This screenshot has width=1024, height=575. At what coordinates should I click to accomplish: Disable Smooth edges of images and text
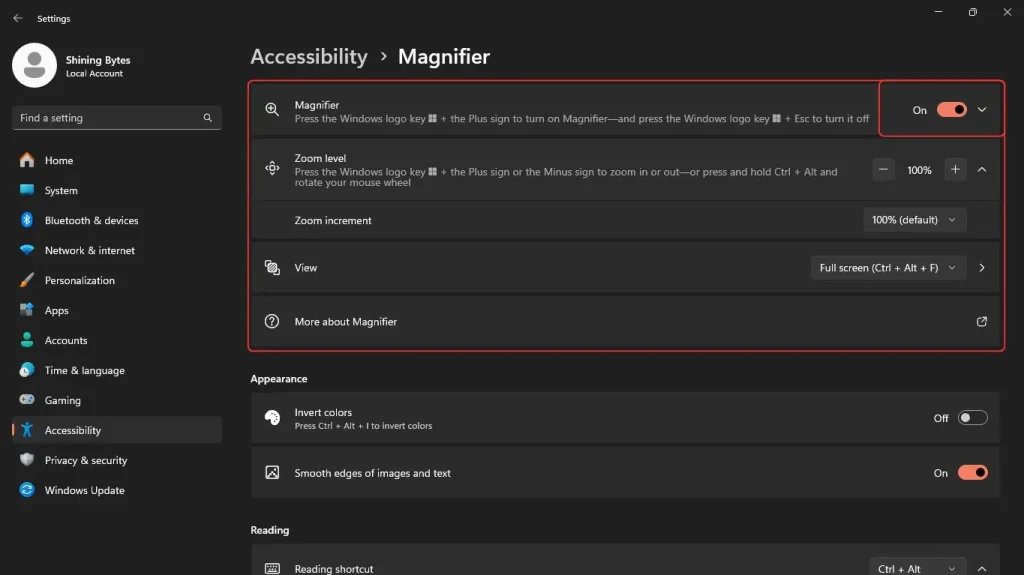[972, 473]
